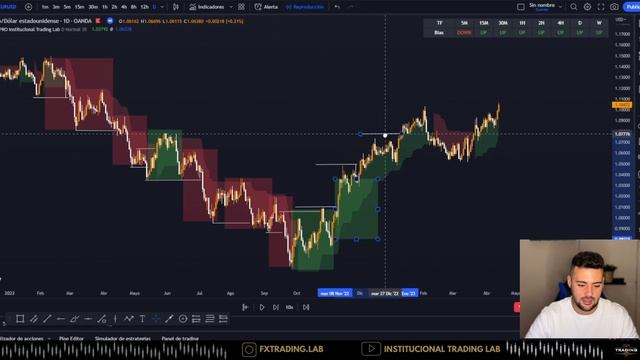640x360 pixels.
Task: Expand the timeframe dropdown arrow
Action: click(x=162, y=7)
